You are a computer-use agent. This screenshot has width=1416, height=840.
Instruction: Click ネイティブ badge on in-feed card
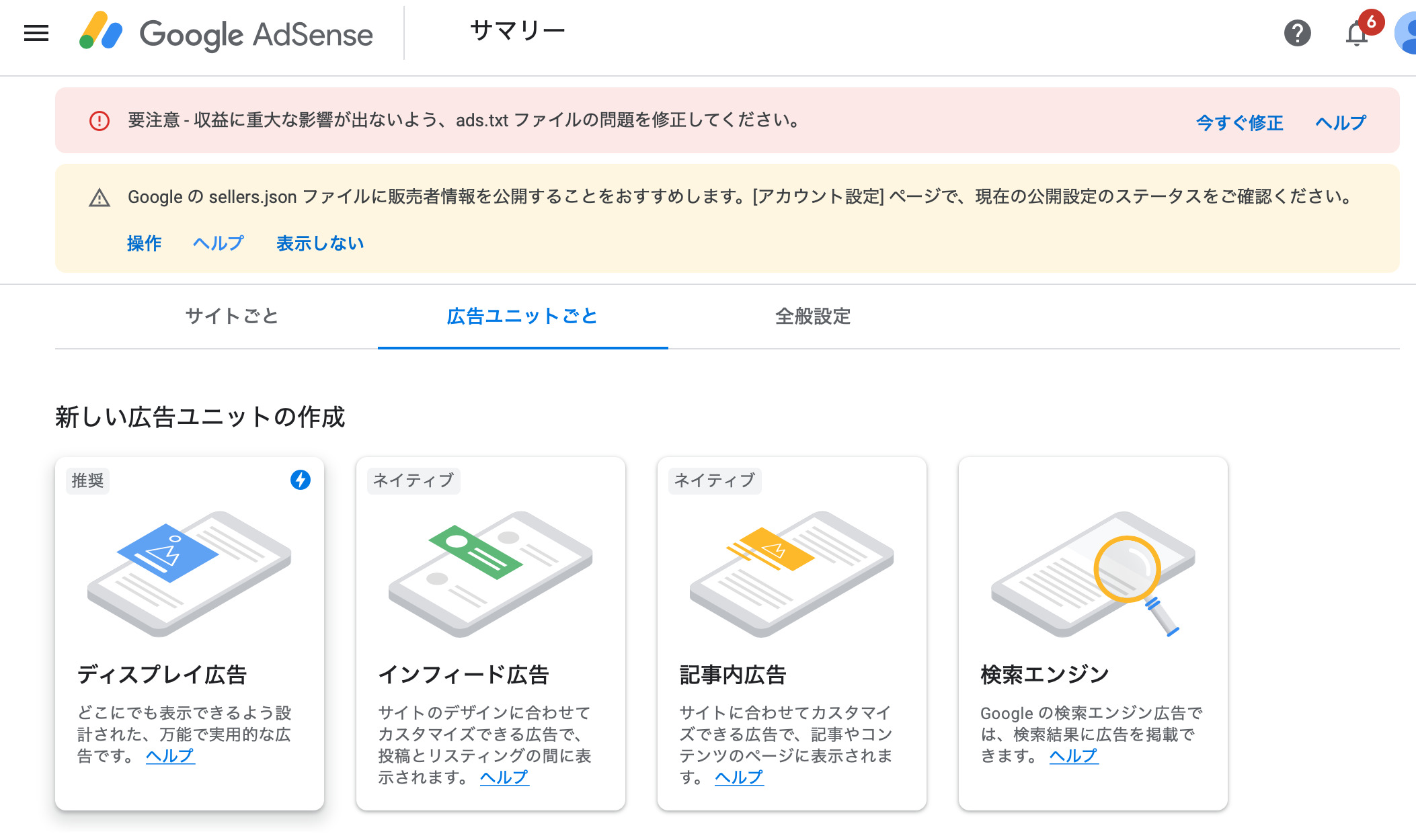pyautogui.click(x=414, y=480)
